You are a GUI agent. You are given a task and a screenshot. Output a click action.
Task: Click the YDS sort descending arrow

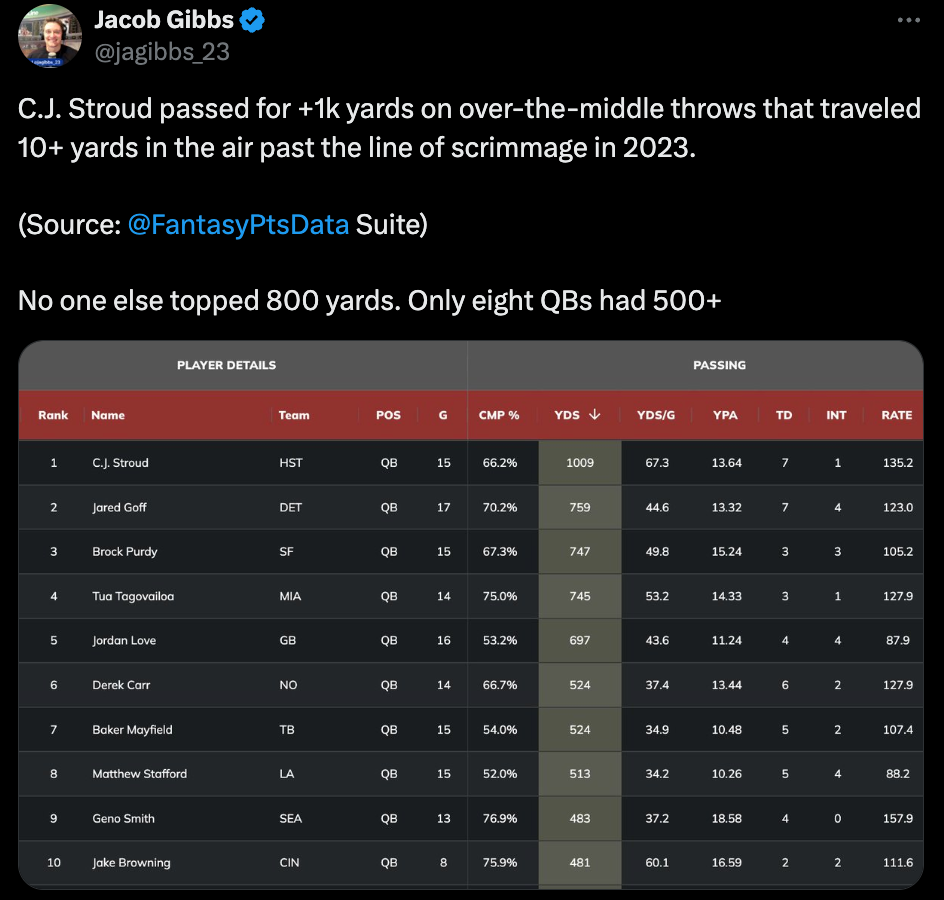595,414
